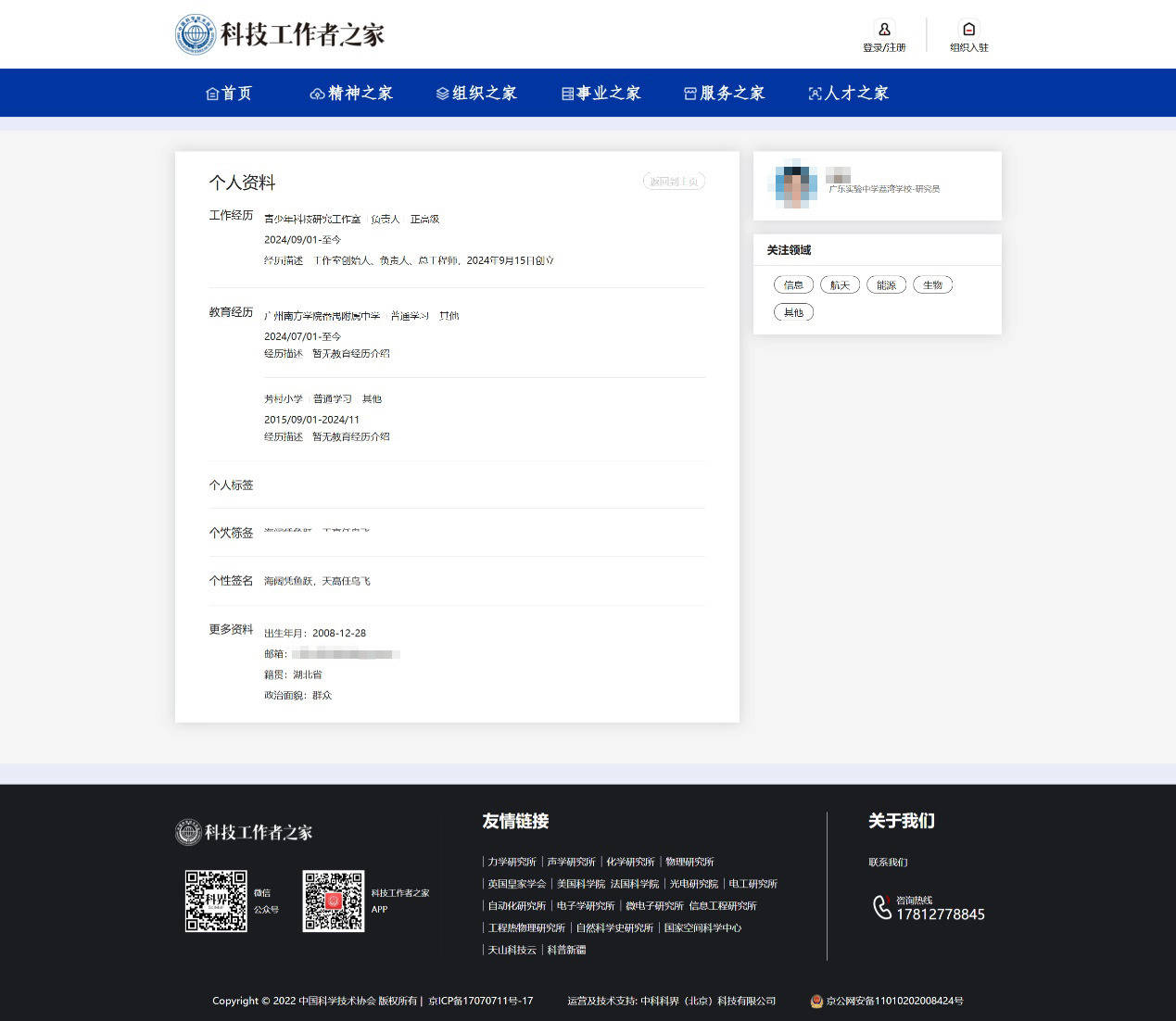1176x1021 pixels.
Task: Click the 科技工作者之家 footer logo
Action: [x=245, y=832]
